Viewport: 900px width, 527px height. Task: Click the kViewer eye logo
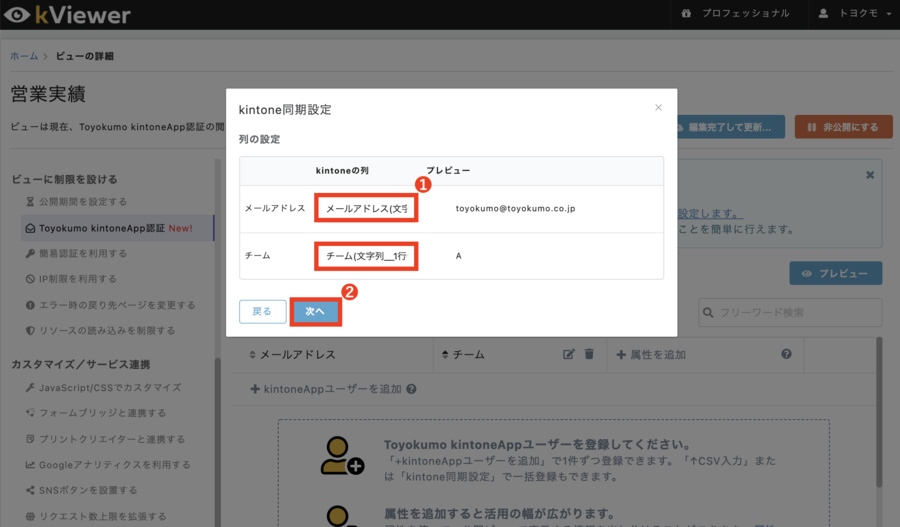(17, 14)
